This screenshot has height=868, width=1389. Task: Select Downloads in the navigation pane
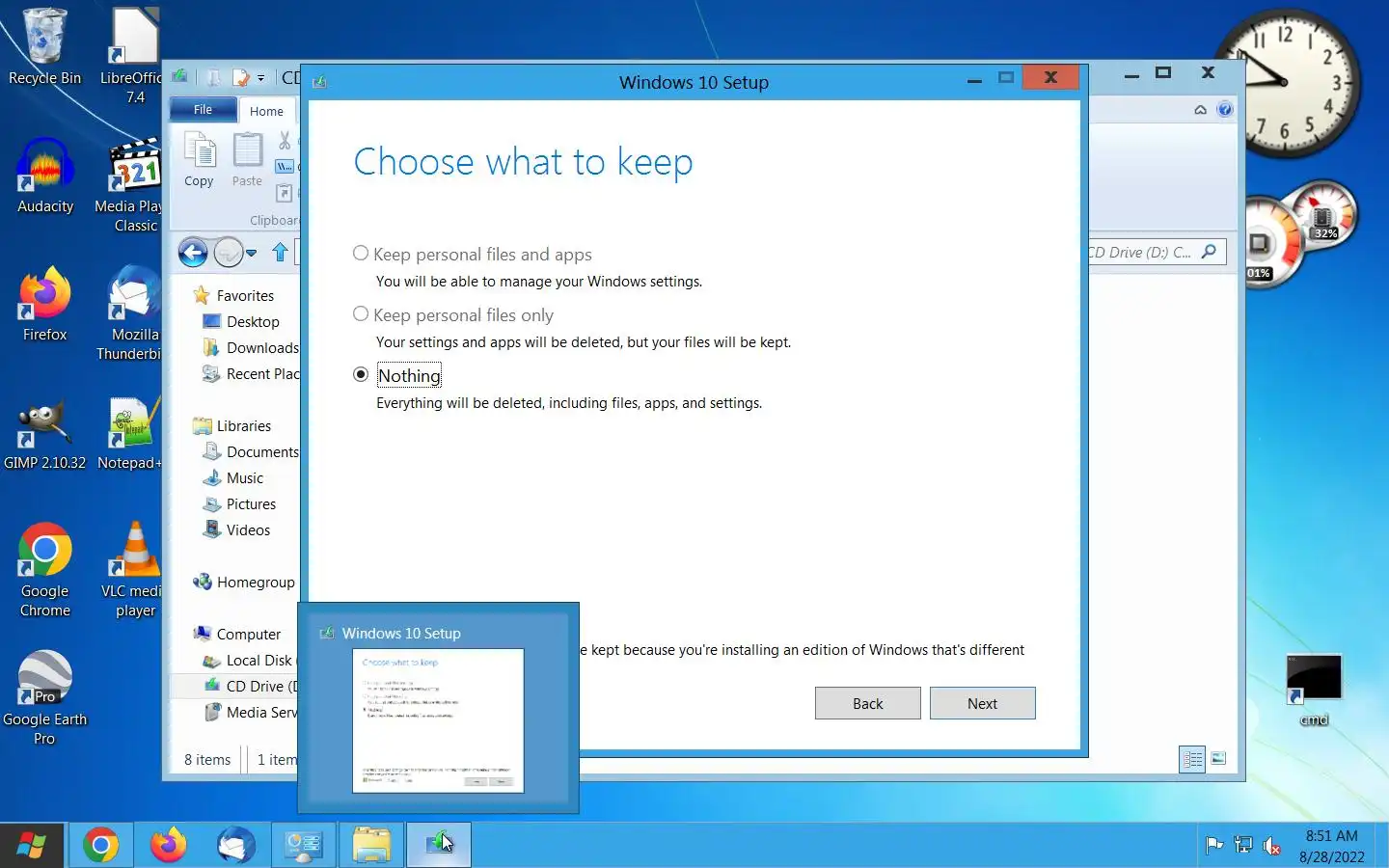261,347
